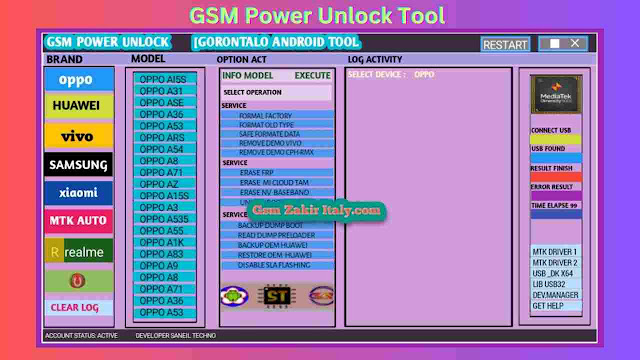This screenshot has width=640, height=360.
Task: Click DEVELOPER SANEIL TECHNO text
Action: (x=176, y=336)
